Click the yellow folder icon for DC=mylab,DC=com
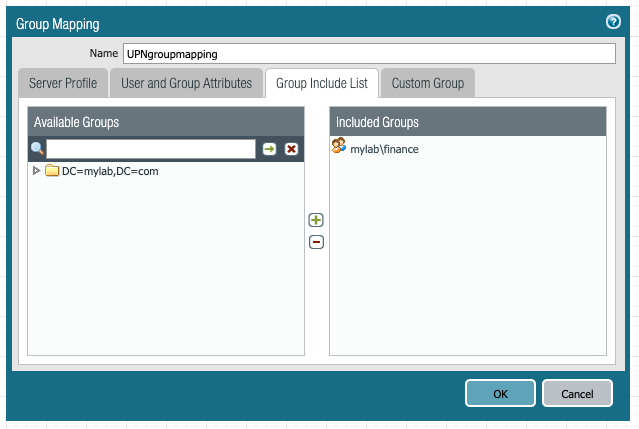Screen dimensions: 639x429 tap(52, 170)
